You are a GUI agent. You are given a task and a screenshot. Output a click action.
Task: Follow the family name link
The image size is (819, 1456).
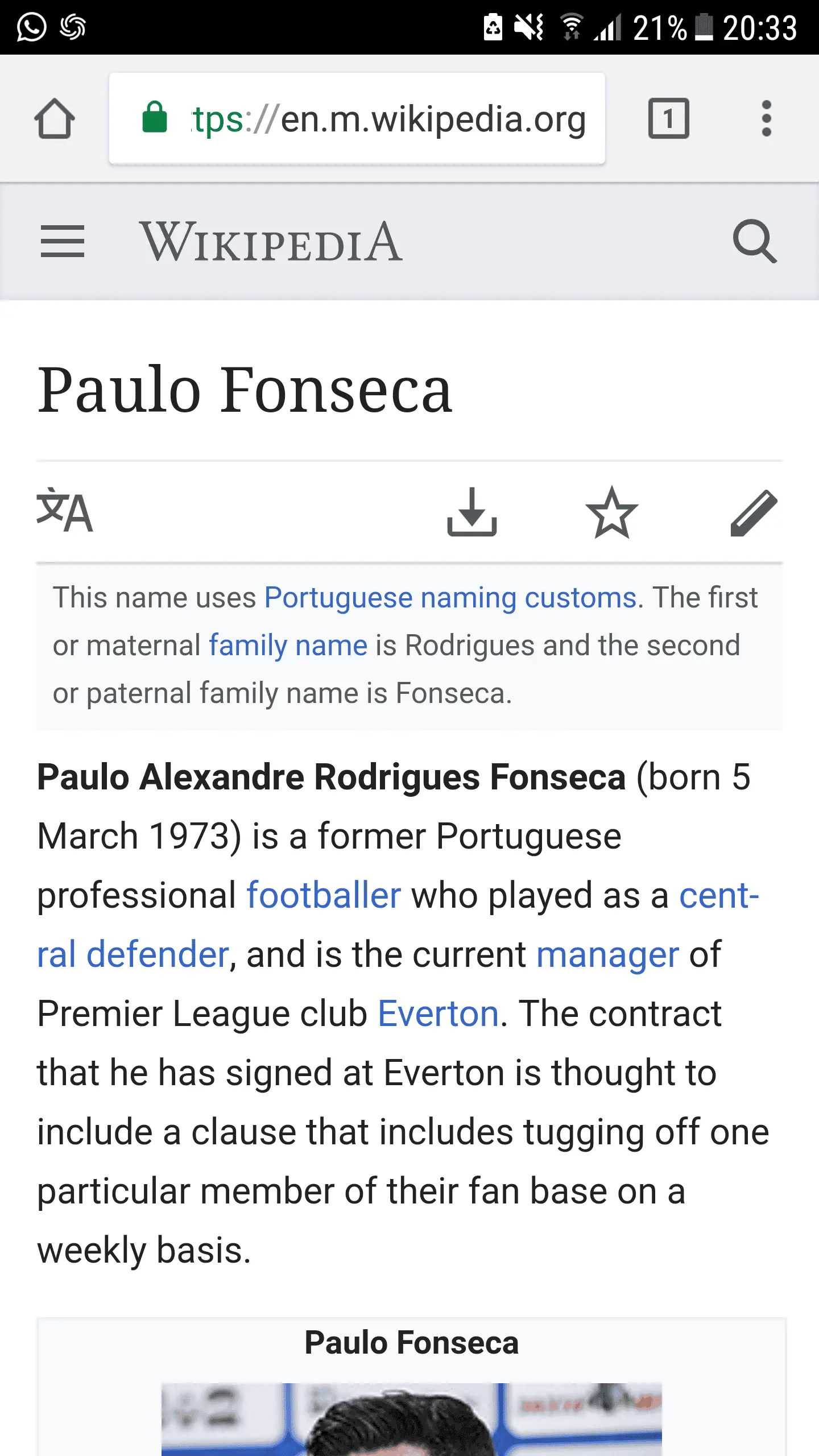pyautogui.click(x=288, y=646)
